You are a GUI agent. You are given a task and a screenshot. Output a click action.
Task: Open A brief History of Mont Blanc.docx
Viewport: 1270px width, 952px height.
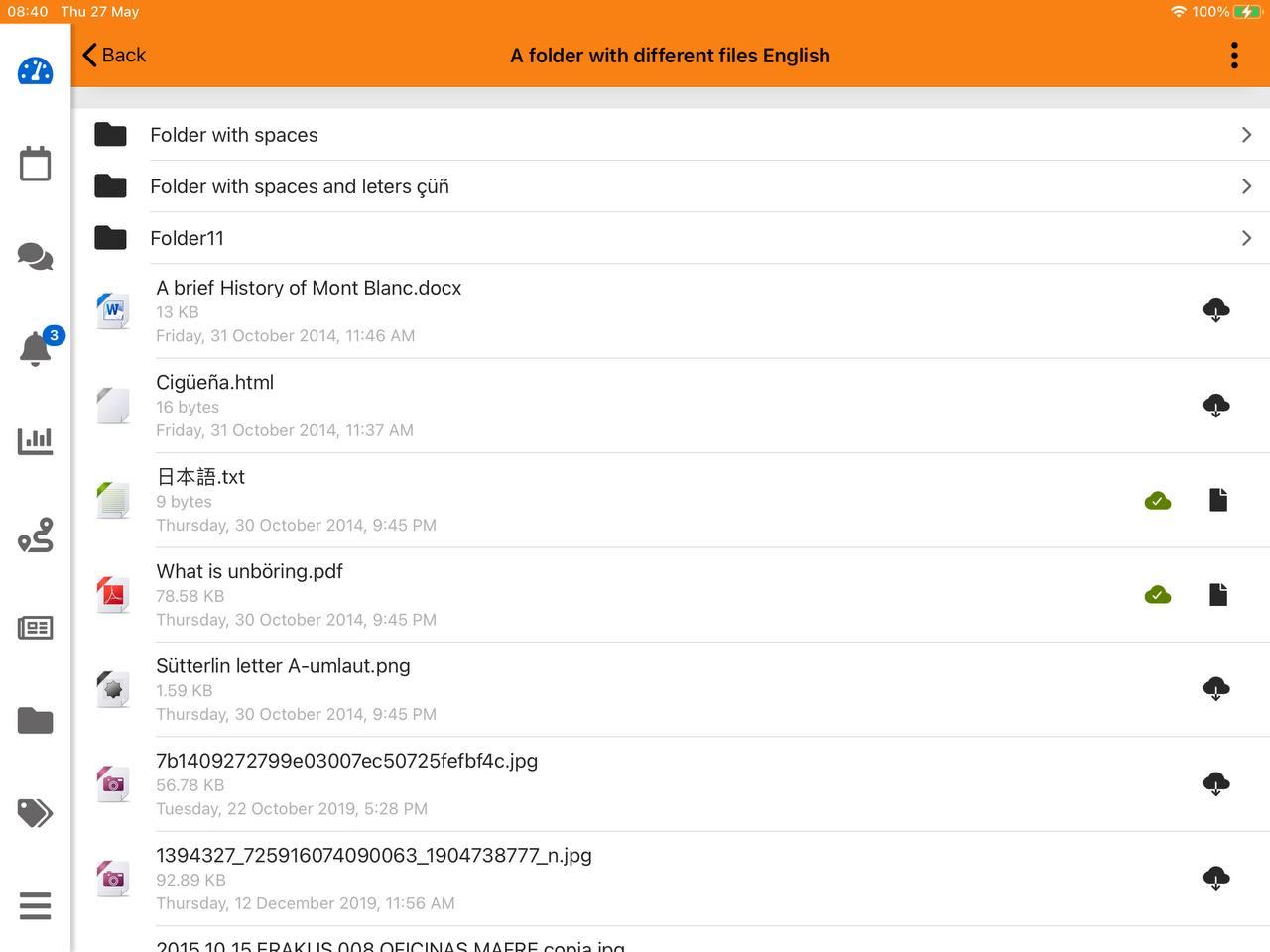tap(309, 288)
